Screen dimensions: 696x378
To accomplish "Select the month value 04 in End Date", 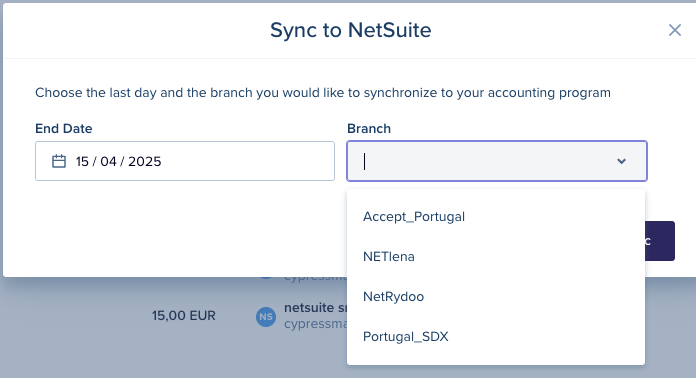I will [108, 161].
